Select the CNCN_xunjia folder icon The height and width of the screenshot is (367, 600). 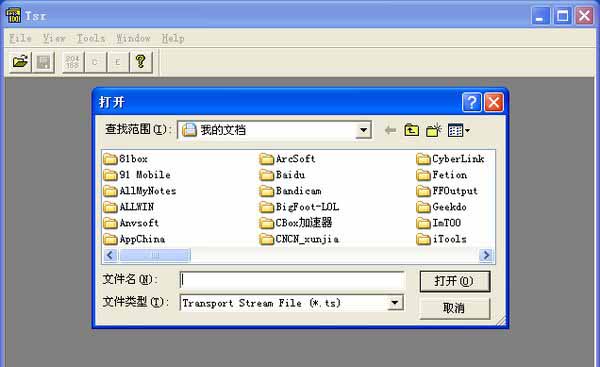(x=267, y=239)
